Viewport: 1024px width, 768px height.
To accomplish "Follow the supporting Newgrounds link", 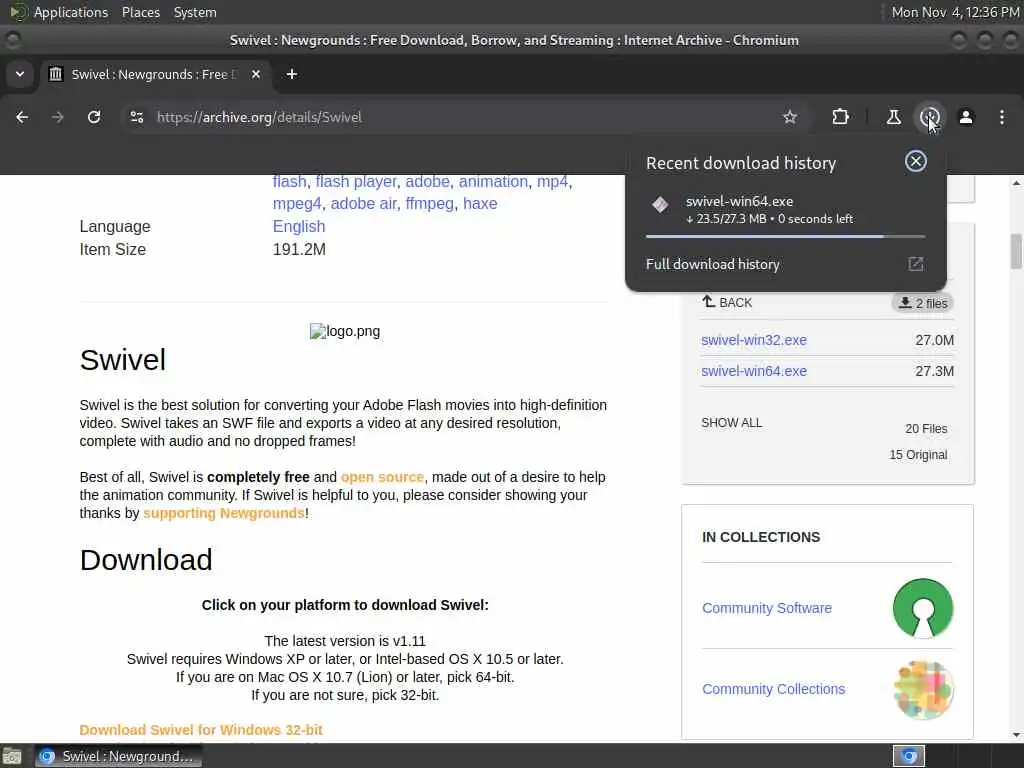I will point(224,513).
